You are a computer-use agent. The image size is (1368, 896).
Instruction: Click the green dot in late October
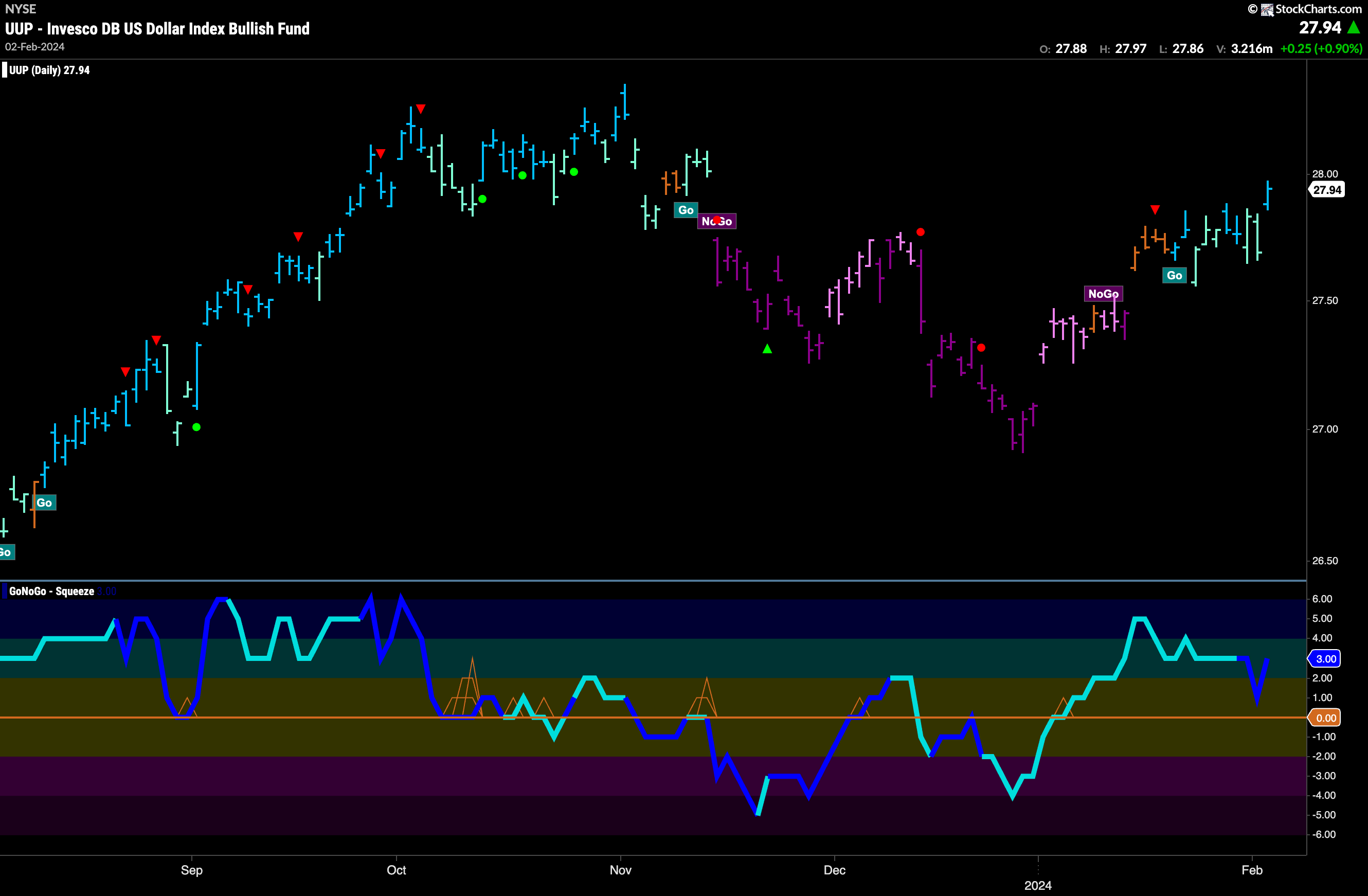[573, 172]
